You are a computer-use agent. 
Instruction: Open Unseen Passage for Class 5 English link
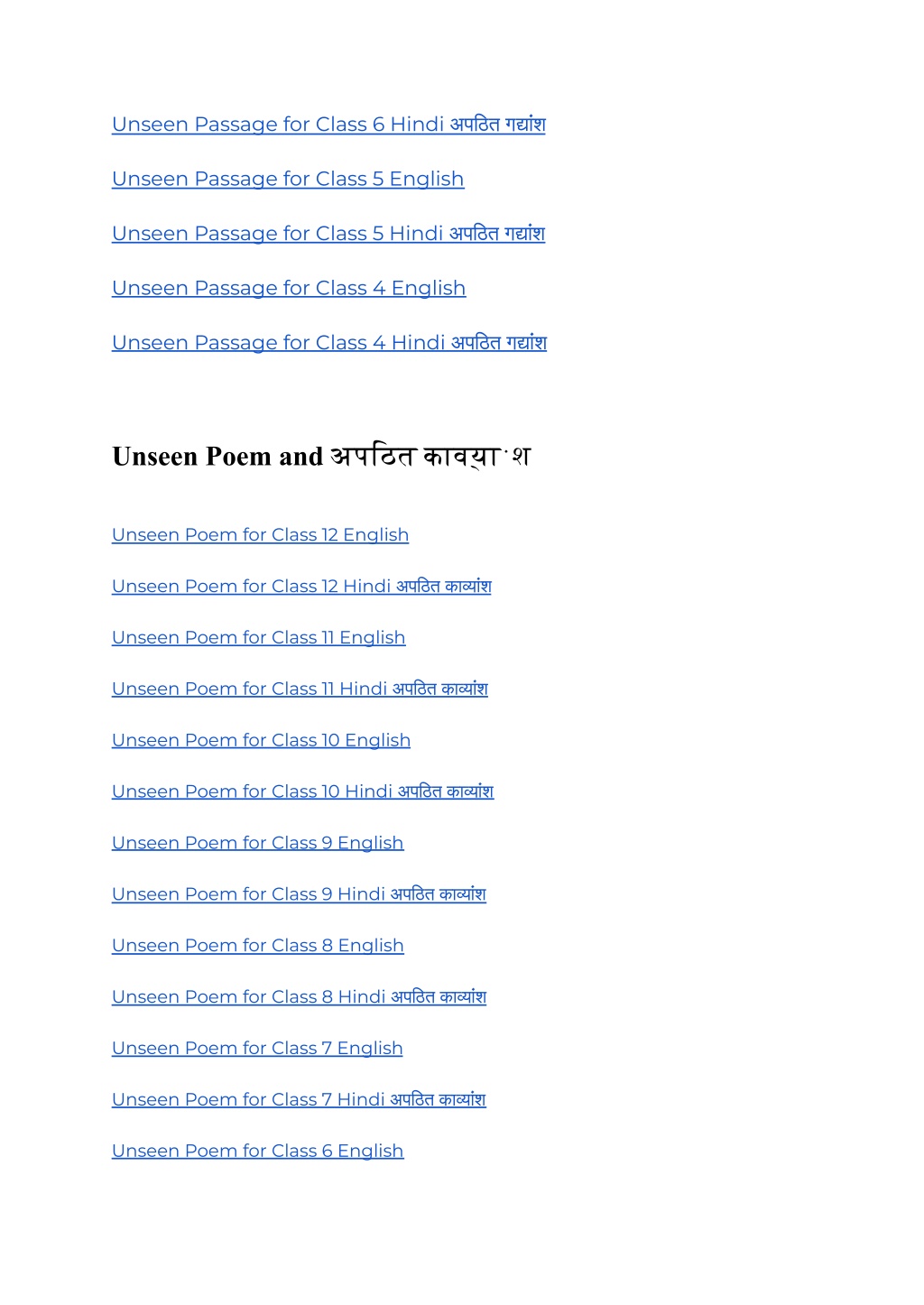(288, 179)
